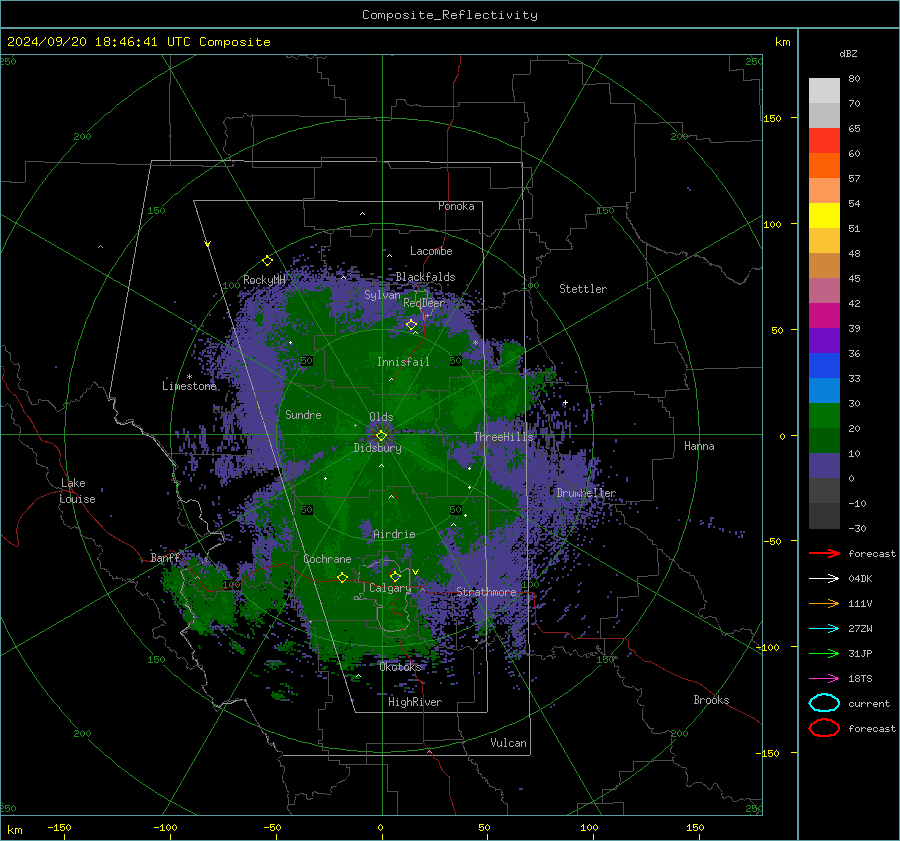Click the Lacombe city label
This screenshot has width=900, height=841.
(431, 251)
